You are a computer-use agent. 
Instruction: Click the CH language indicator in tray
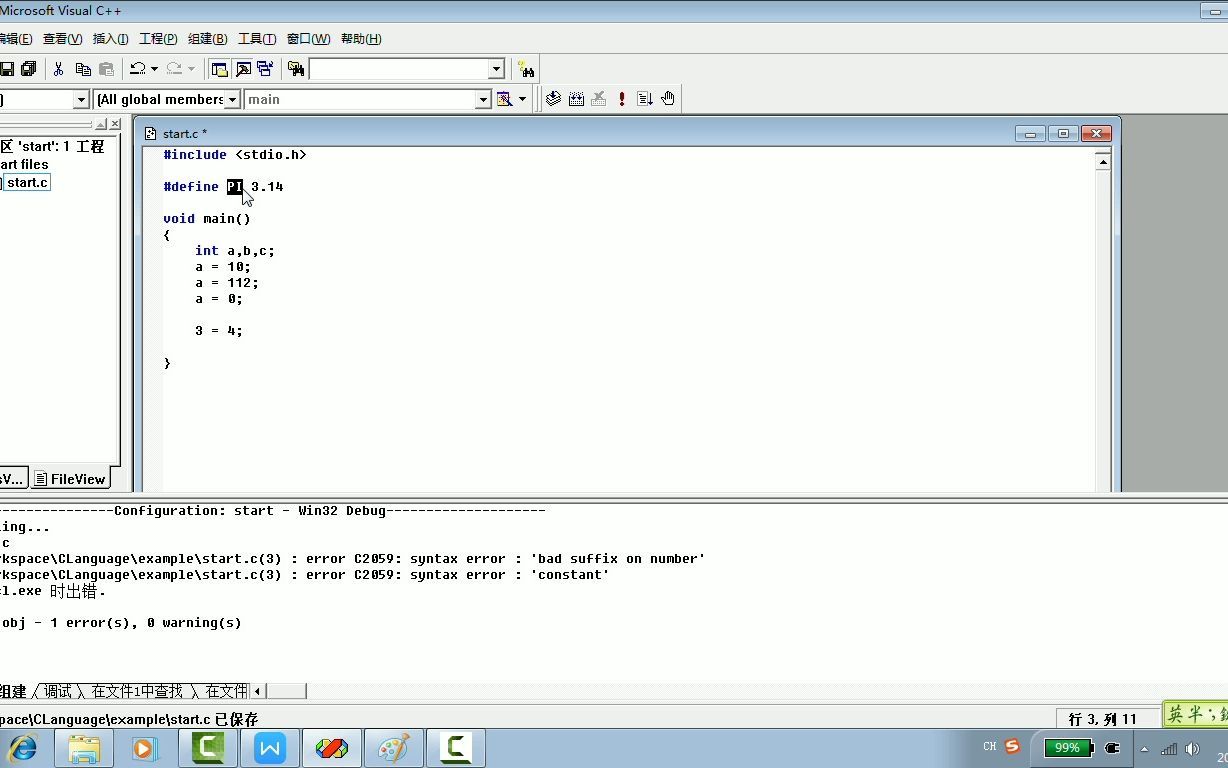tap(990, 746)
